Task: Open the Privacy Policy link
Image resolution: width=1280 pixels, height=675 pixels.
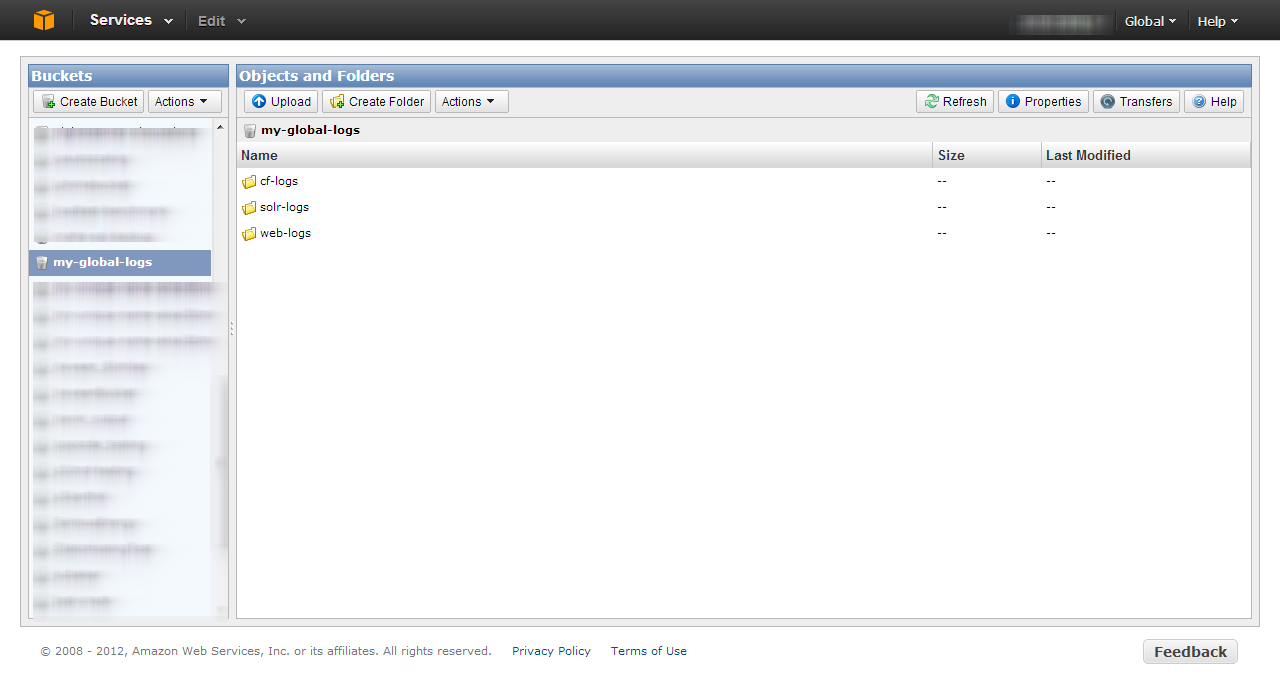Action: (551, 651)
